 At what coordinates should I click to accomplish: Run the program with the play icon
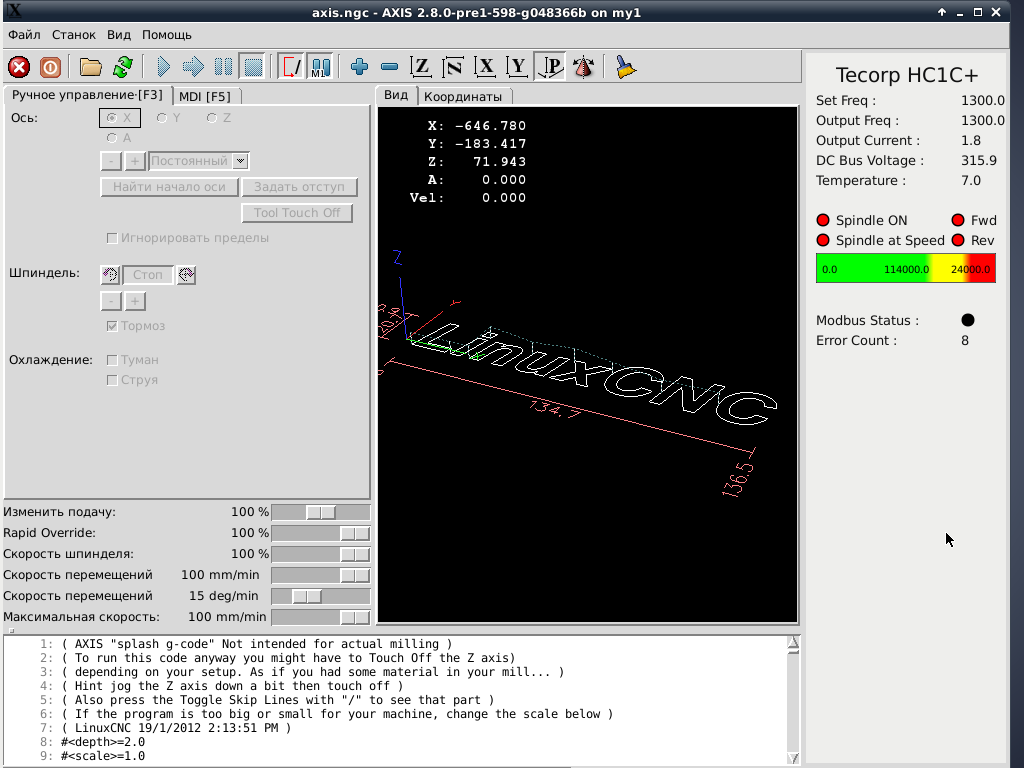click(164, 67)
